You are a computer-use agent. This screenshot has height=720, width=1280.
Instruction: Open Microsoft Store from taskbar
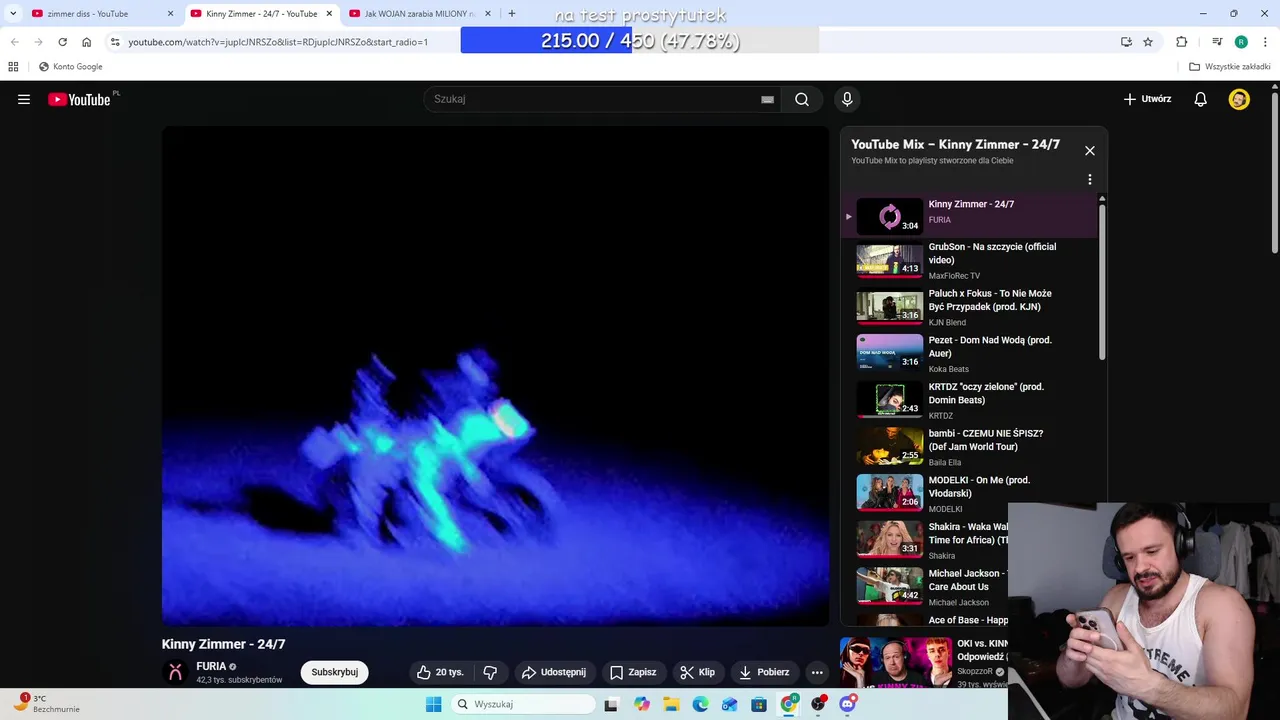tap(759, 704)
